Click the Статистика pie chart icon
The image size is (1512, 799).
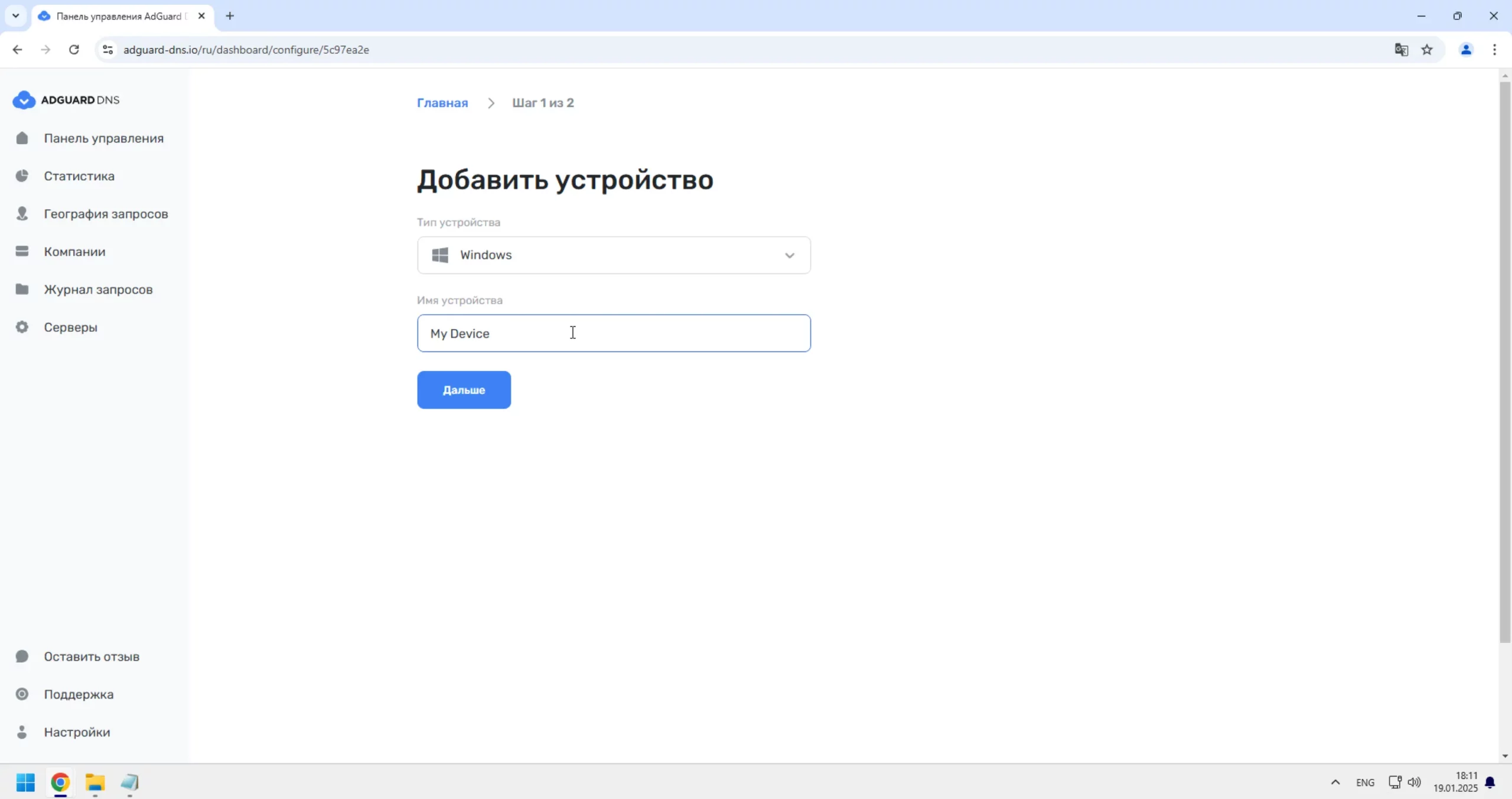[x=22, y=176]
